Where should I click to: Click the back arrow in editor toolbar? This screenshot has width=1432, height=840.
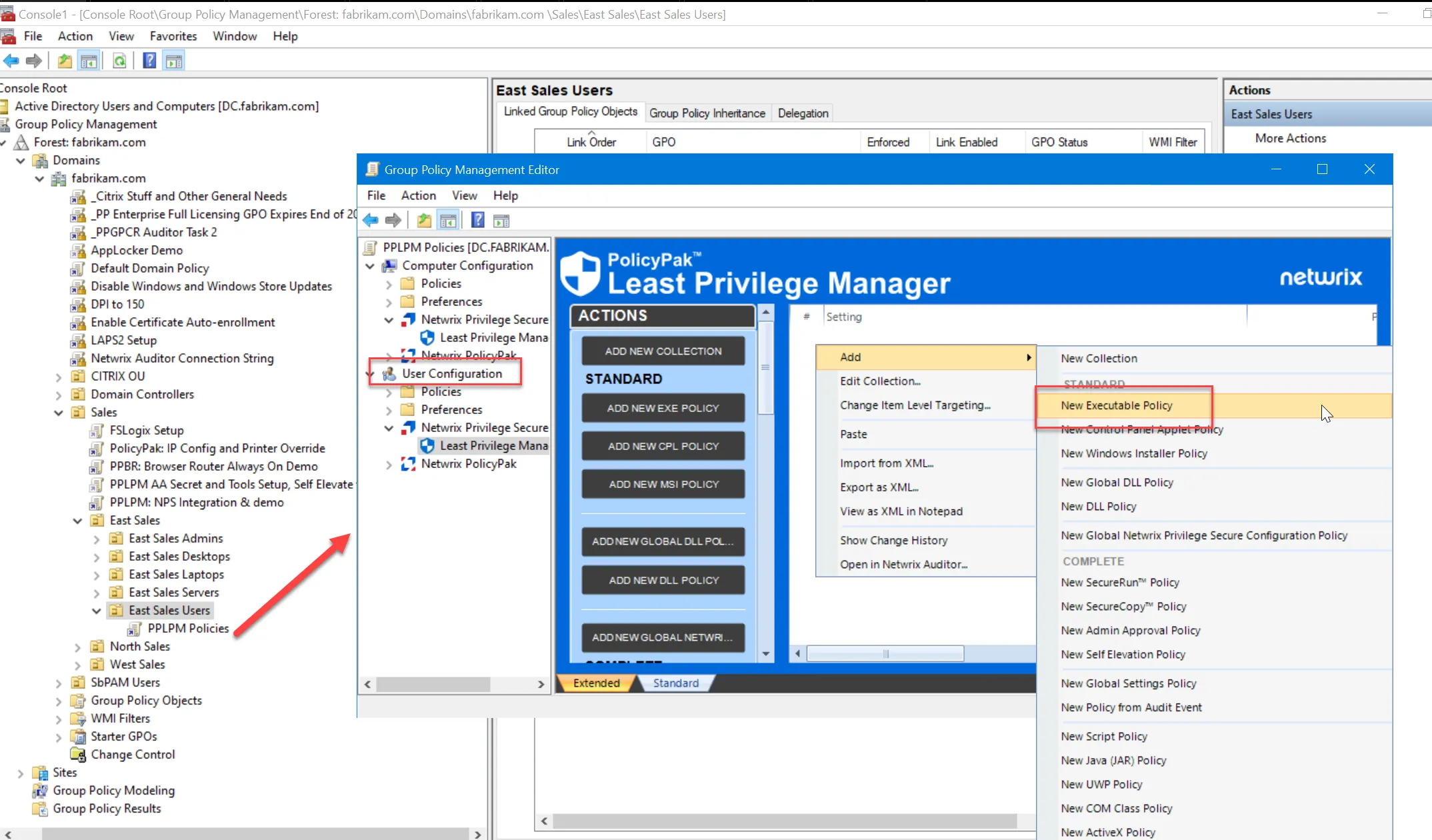[371, 220]
